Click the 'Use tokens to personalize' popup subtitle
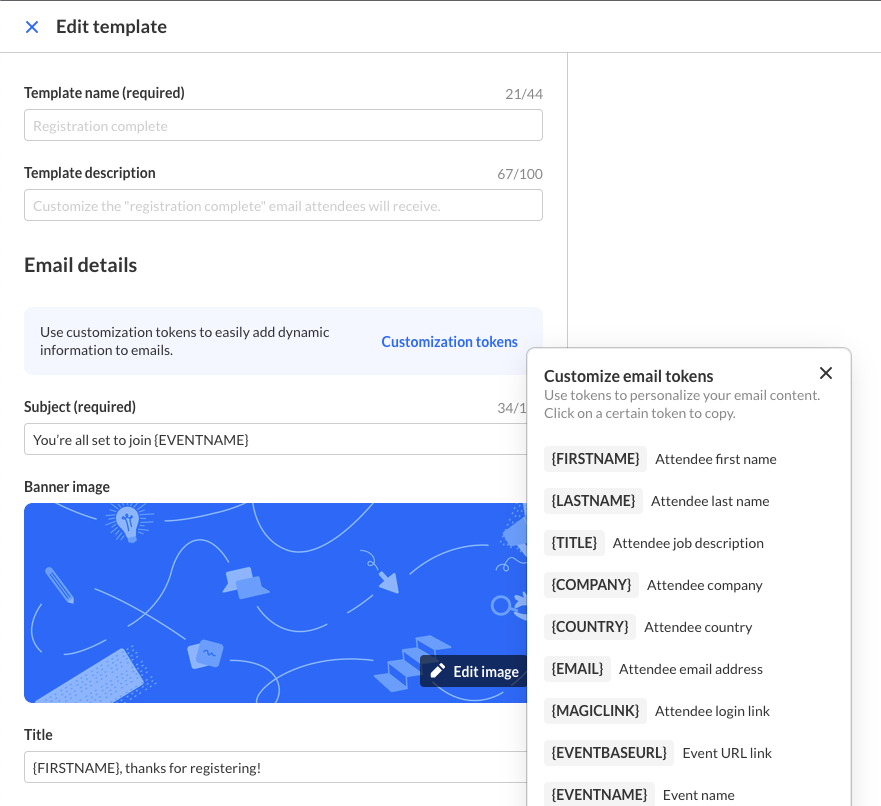The image size is (881, 806). (x=682, y=404)
